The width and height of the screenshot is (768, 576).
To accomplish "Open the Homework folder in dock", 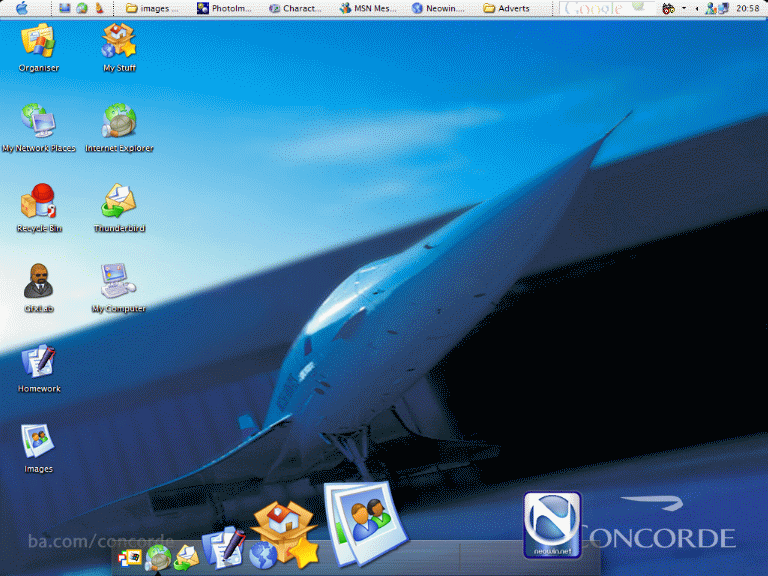I will [223, 547].
